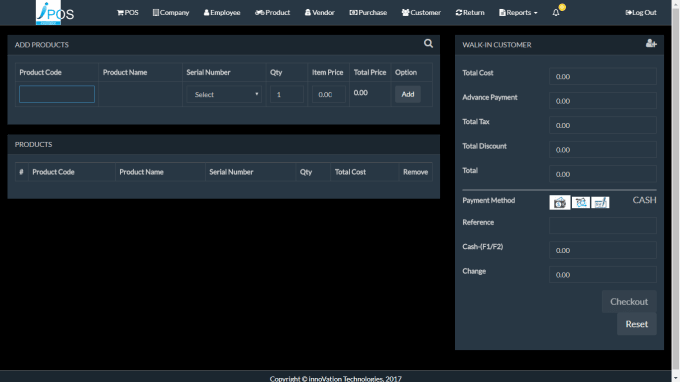
Task: Click the Total amount field
Action: (x=603, y=174)
